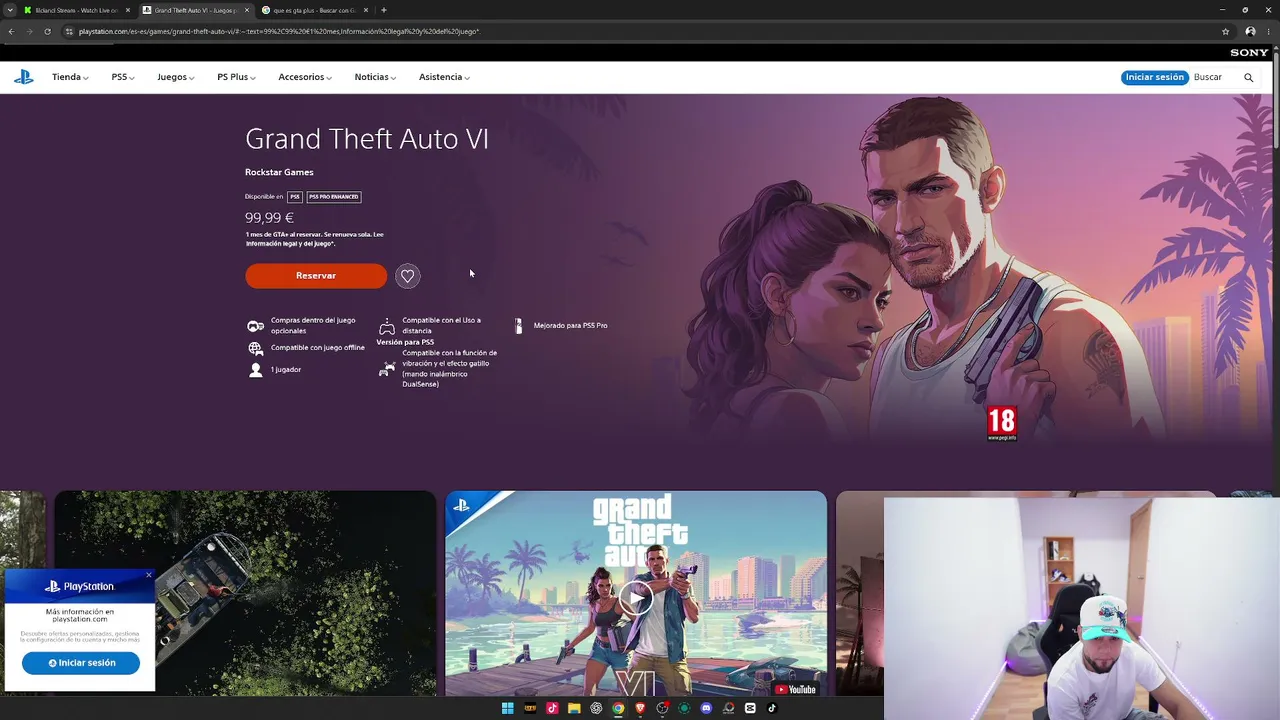Click the Rockstar Games publisher name

click(279, 172)
